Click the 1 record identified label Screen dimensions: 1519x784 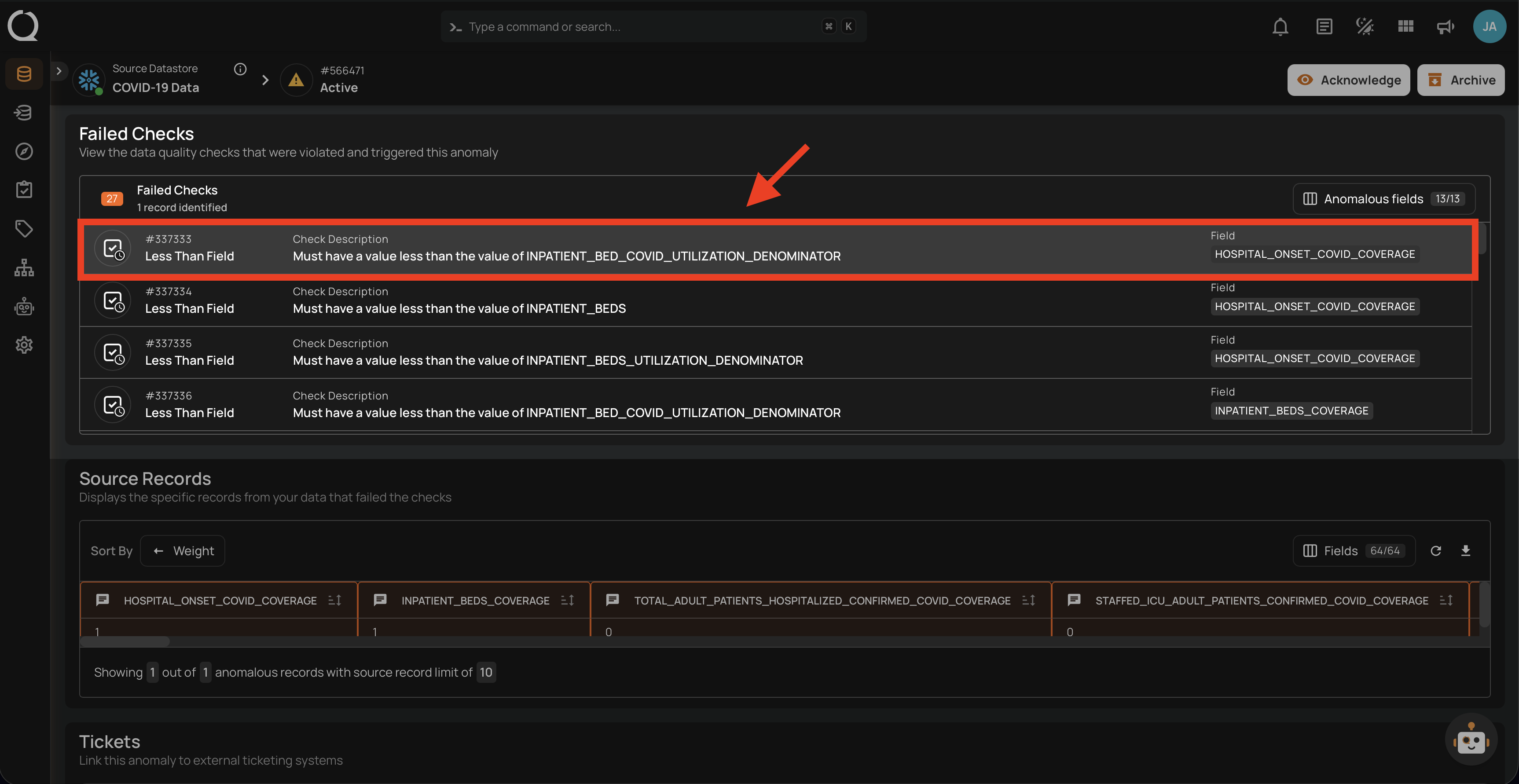coord(182,208)
